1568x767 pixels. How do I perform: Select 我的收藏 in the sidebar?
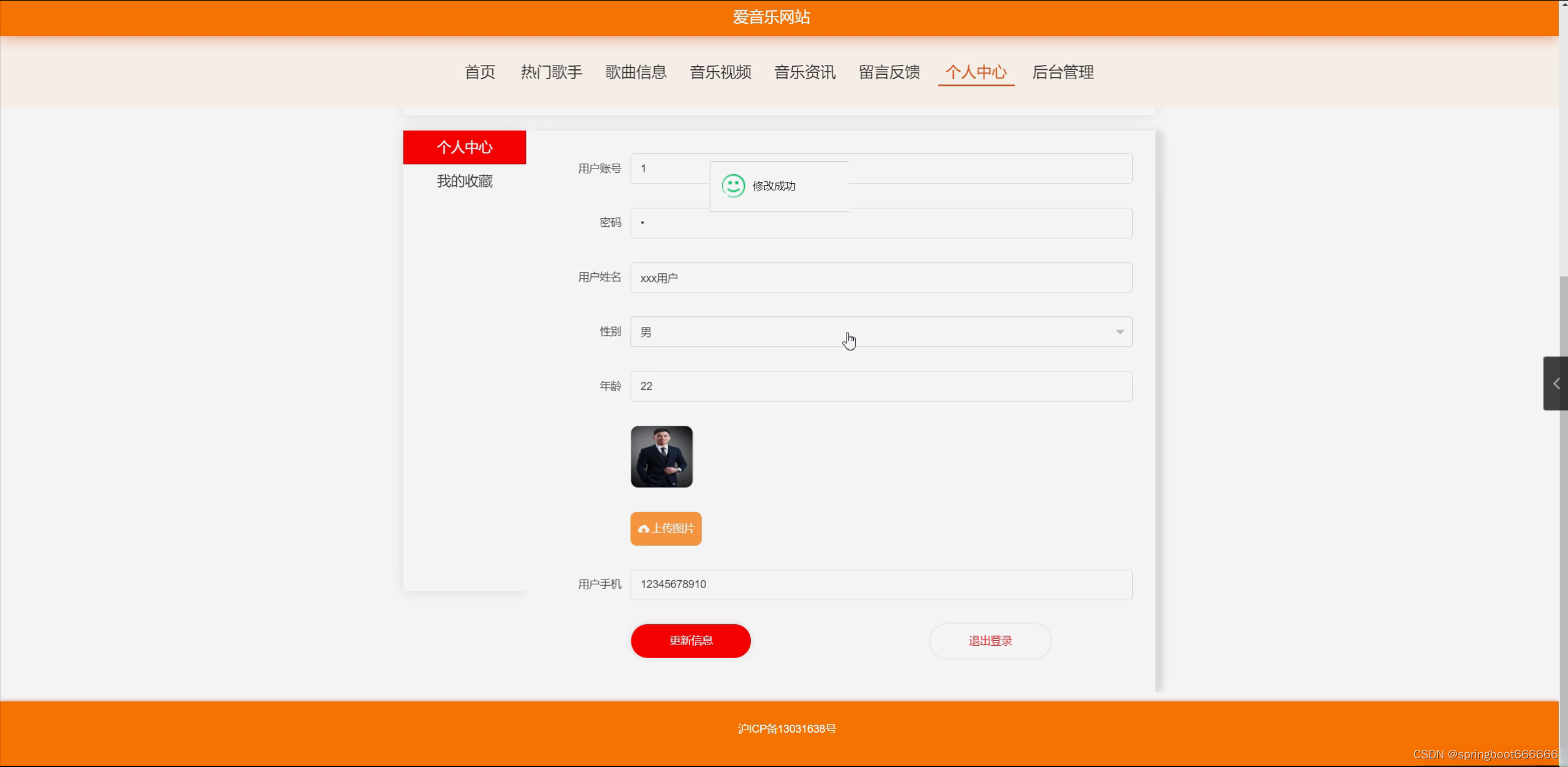tap(465, 181)
